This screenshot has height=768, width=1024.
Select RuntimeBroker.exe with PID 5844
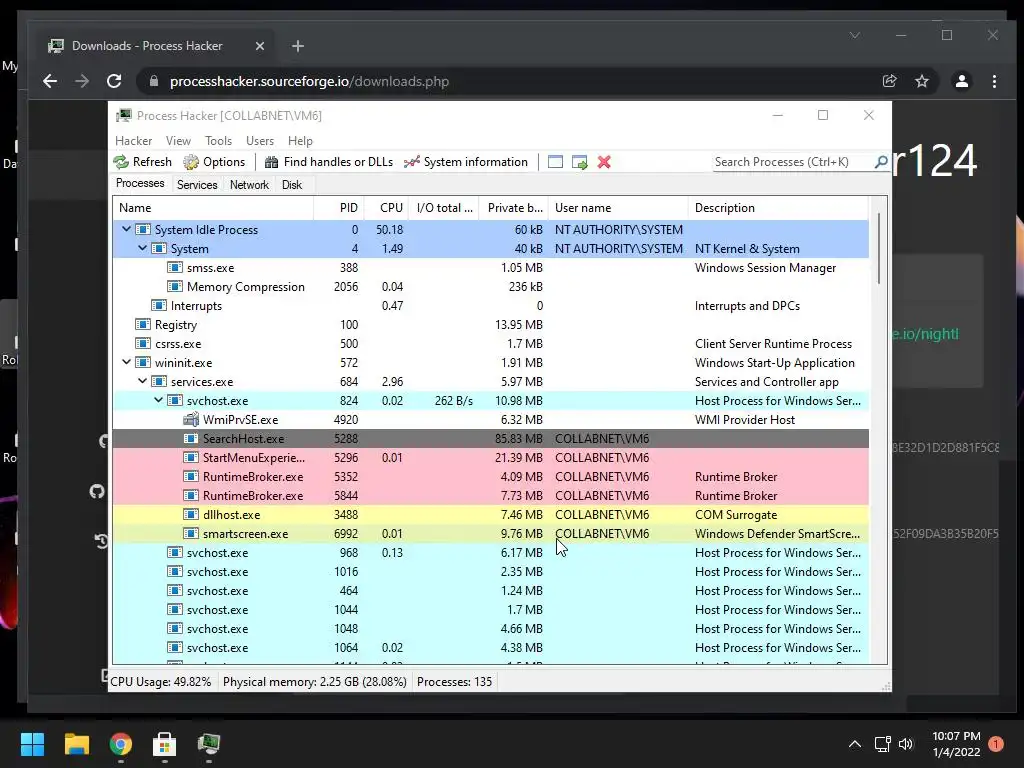[x=490, y=496]
